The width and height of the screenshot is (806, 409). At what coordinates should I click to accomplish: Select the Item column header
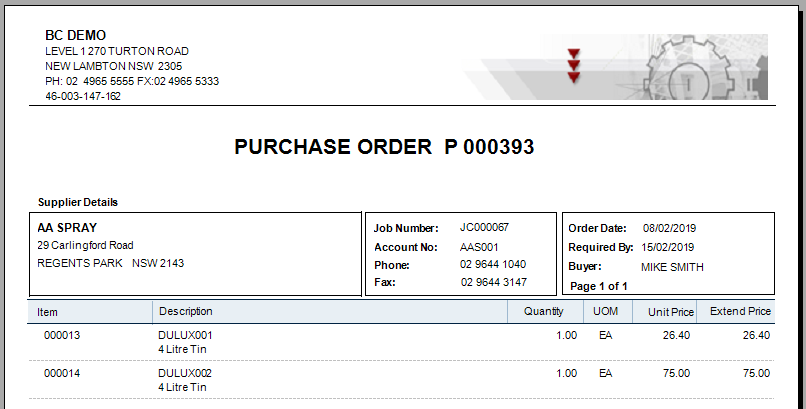(x=48, y=312)
